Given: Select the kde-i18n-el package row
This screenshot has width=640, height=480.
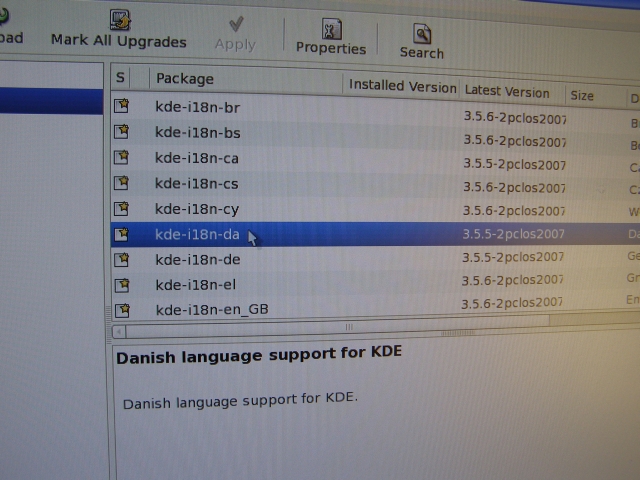Looking at the screenshot, I should coord(376,283).
